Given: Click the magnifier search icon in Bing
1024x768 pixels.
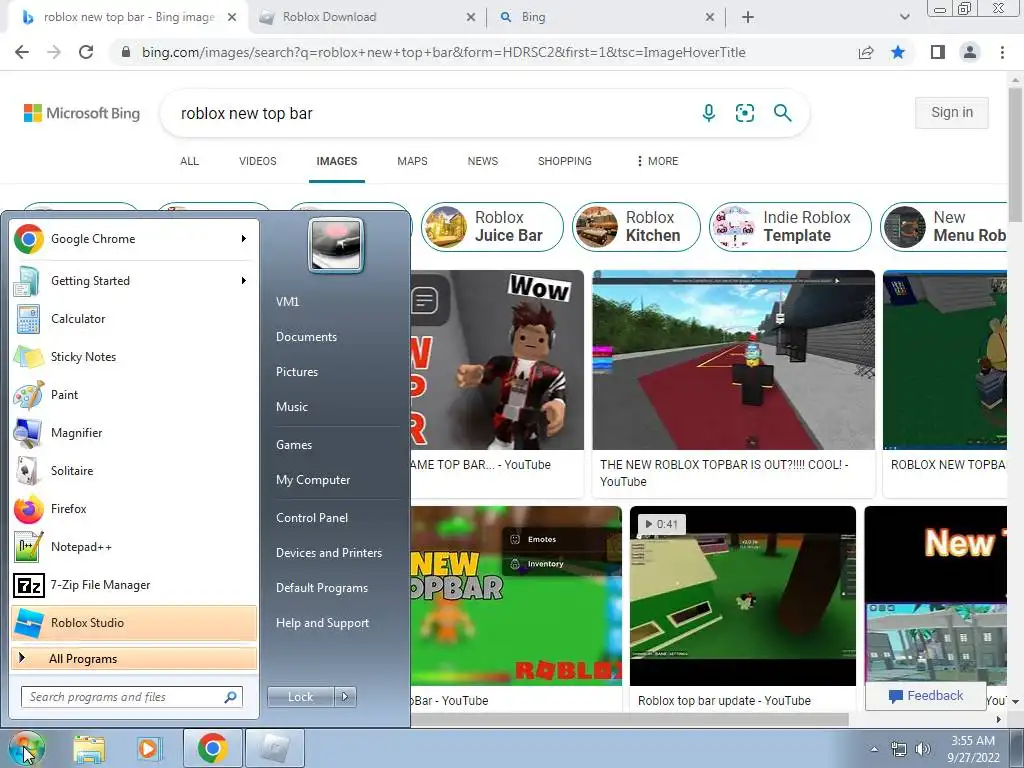Looking at the screenshot, I should pos(782,113).
